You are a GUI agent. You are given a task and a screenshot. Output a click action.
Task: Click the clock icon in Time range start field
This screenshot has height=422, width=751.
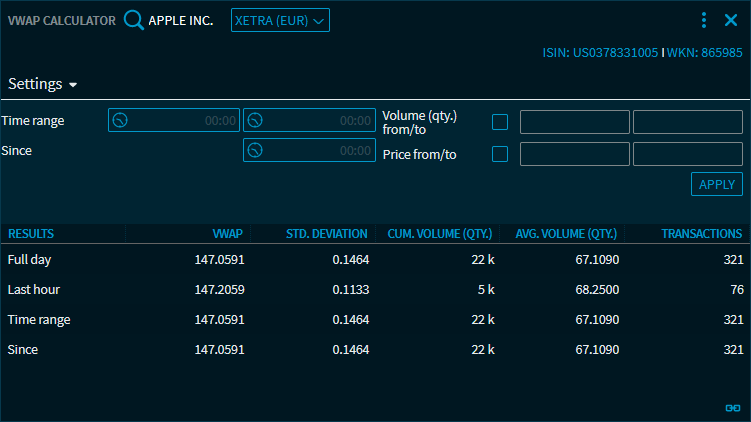click(120, 121)
